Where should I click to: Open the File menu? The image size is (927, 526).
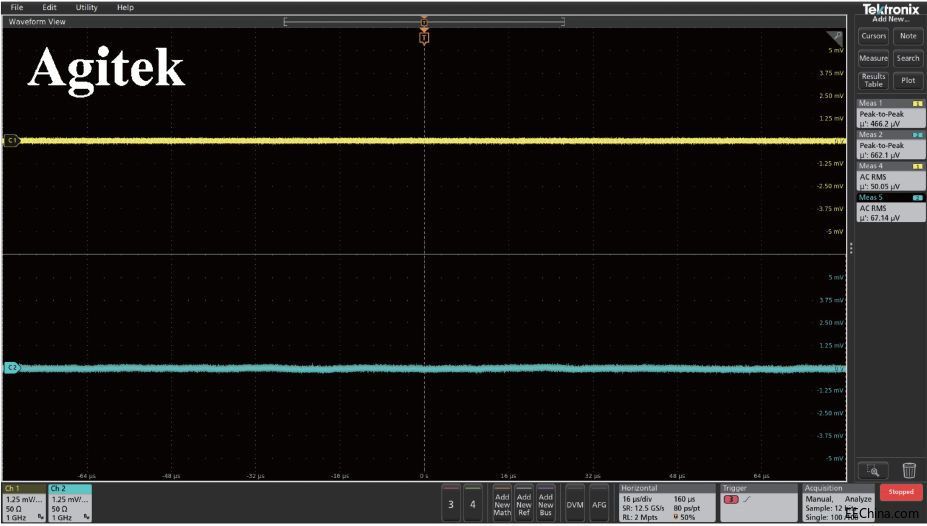pos(17,7)
